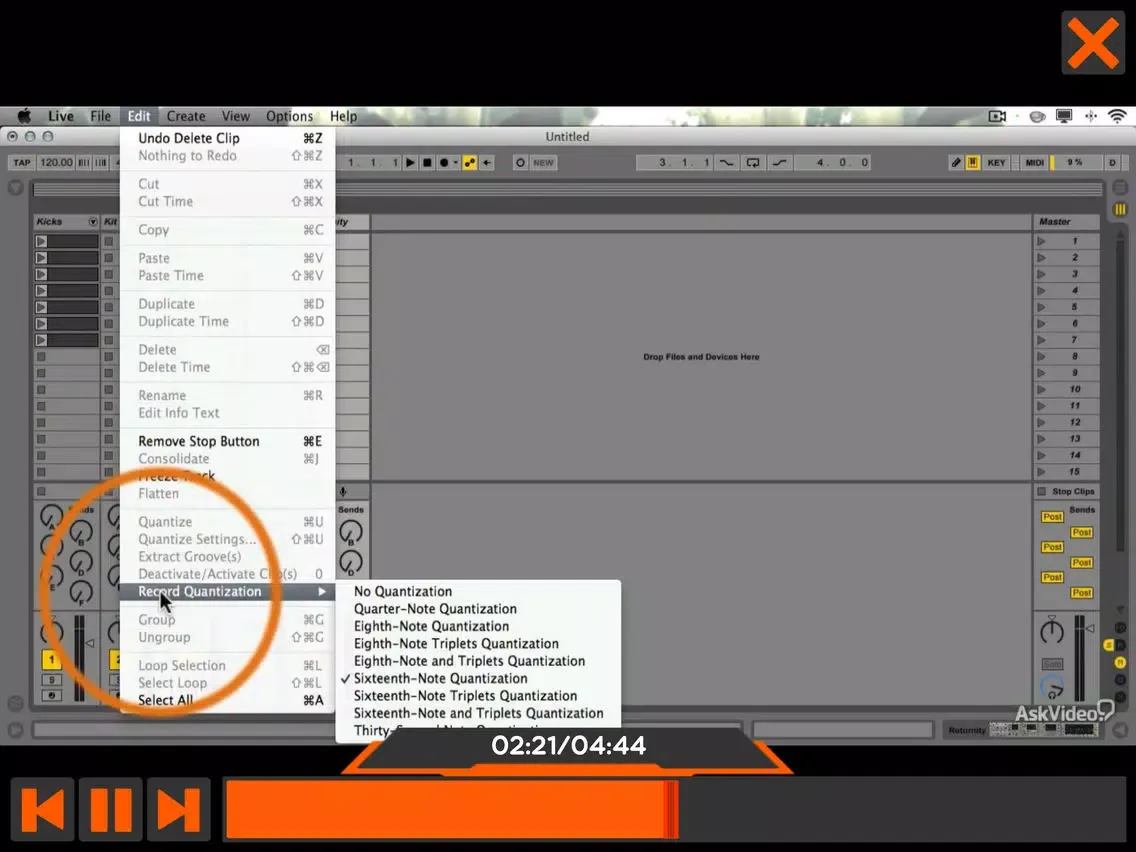This screenshot has height=852, width=1136.
Task: Close the video player with the orange X
Action: tap(1093, 43)
